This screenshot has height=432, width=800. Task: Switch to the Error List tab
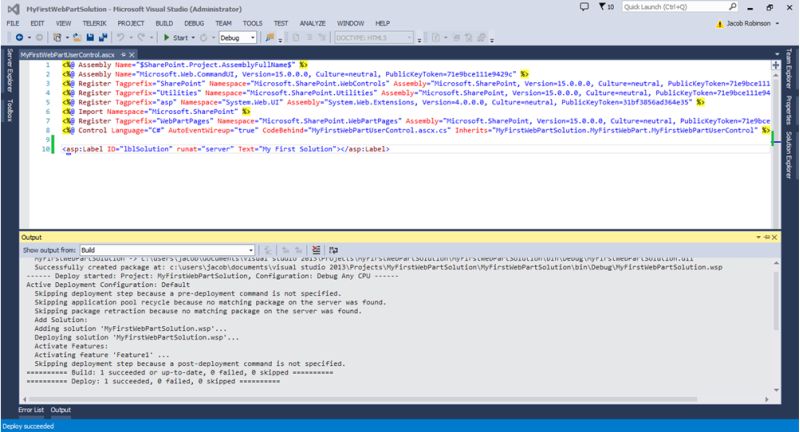(x=31, y=410)
